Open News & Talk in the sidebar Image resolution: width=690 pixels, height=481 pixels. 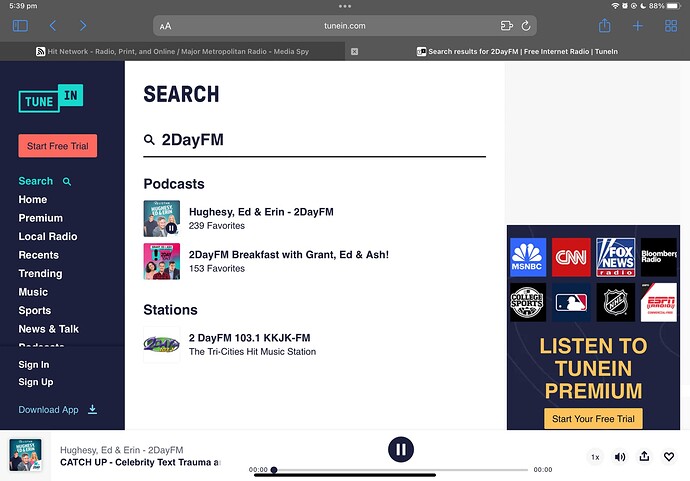pyautogui.click(x=48, y=329)
